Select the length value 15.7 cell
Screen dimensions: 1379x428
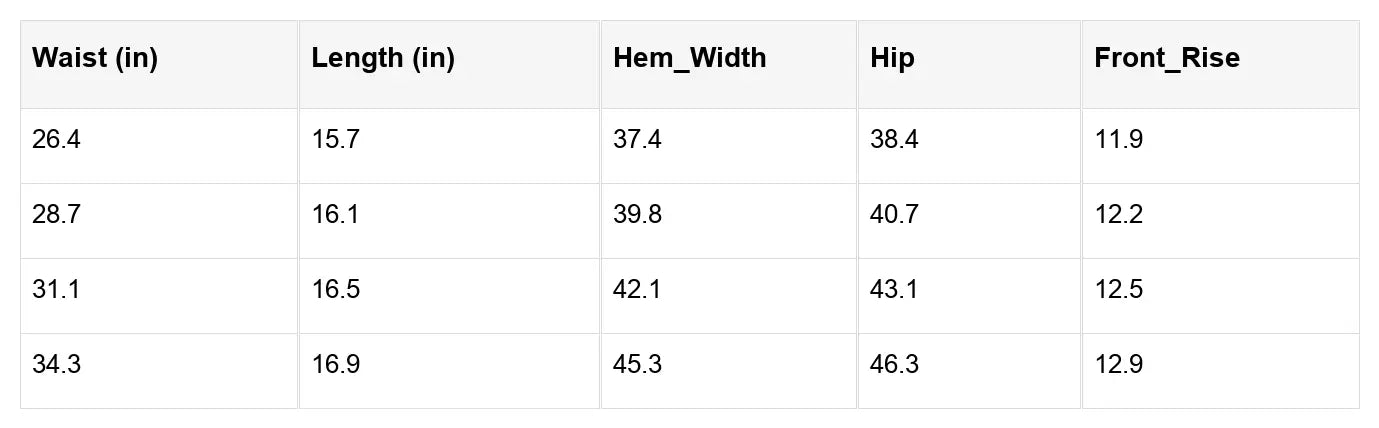click(x=335, y=140)
